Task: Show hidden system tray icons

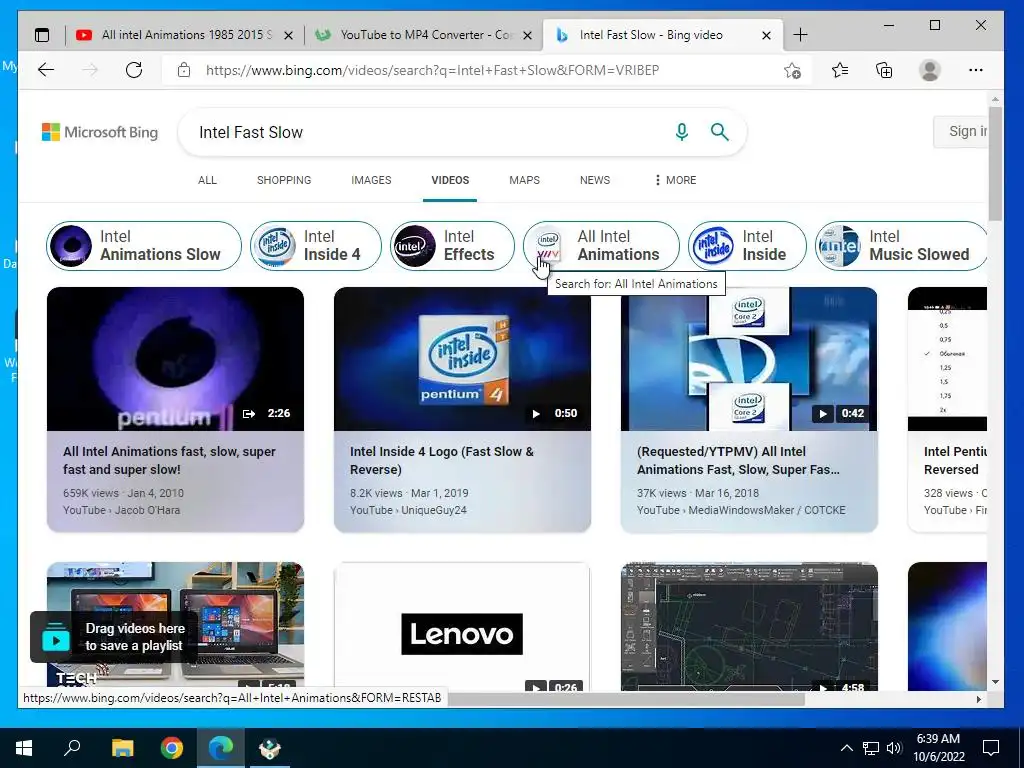Action: pyautogui.click(x=846, y=748)
